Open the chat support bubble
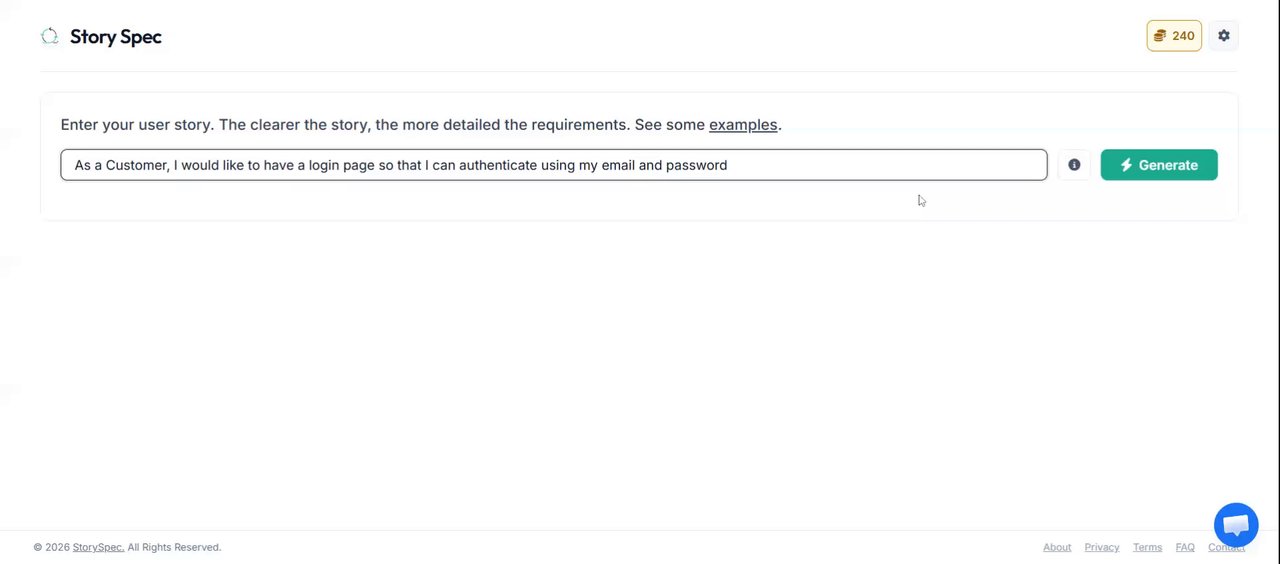 (1236, 525)
